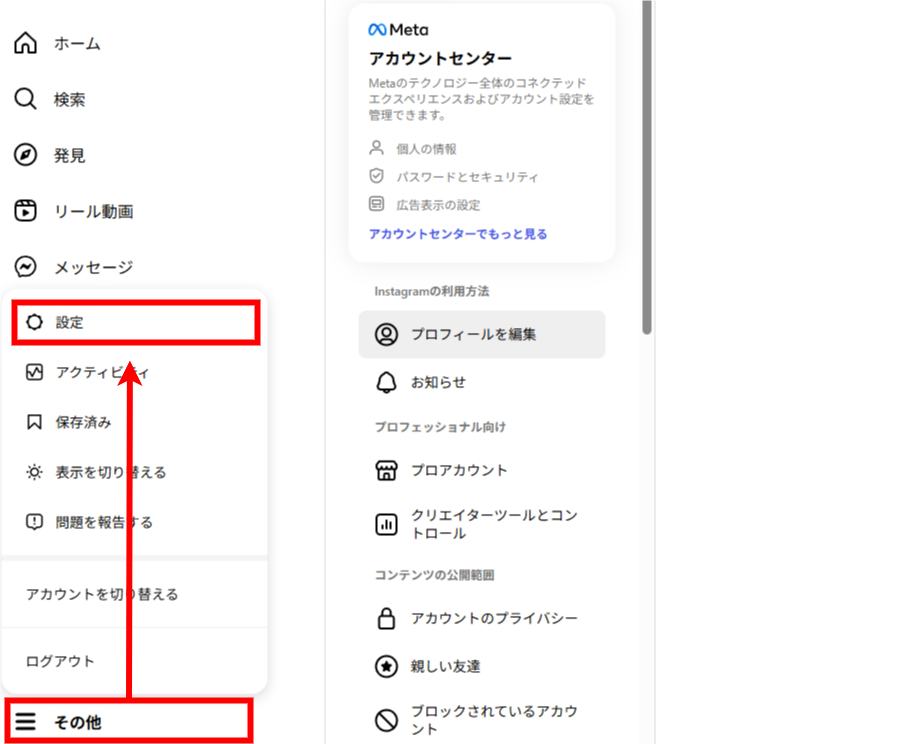Open Reels video icon

pyautogui.click(x=25, y=211)
